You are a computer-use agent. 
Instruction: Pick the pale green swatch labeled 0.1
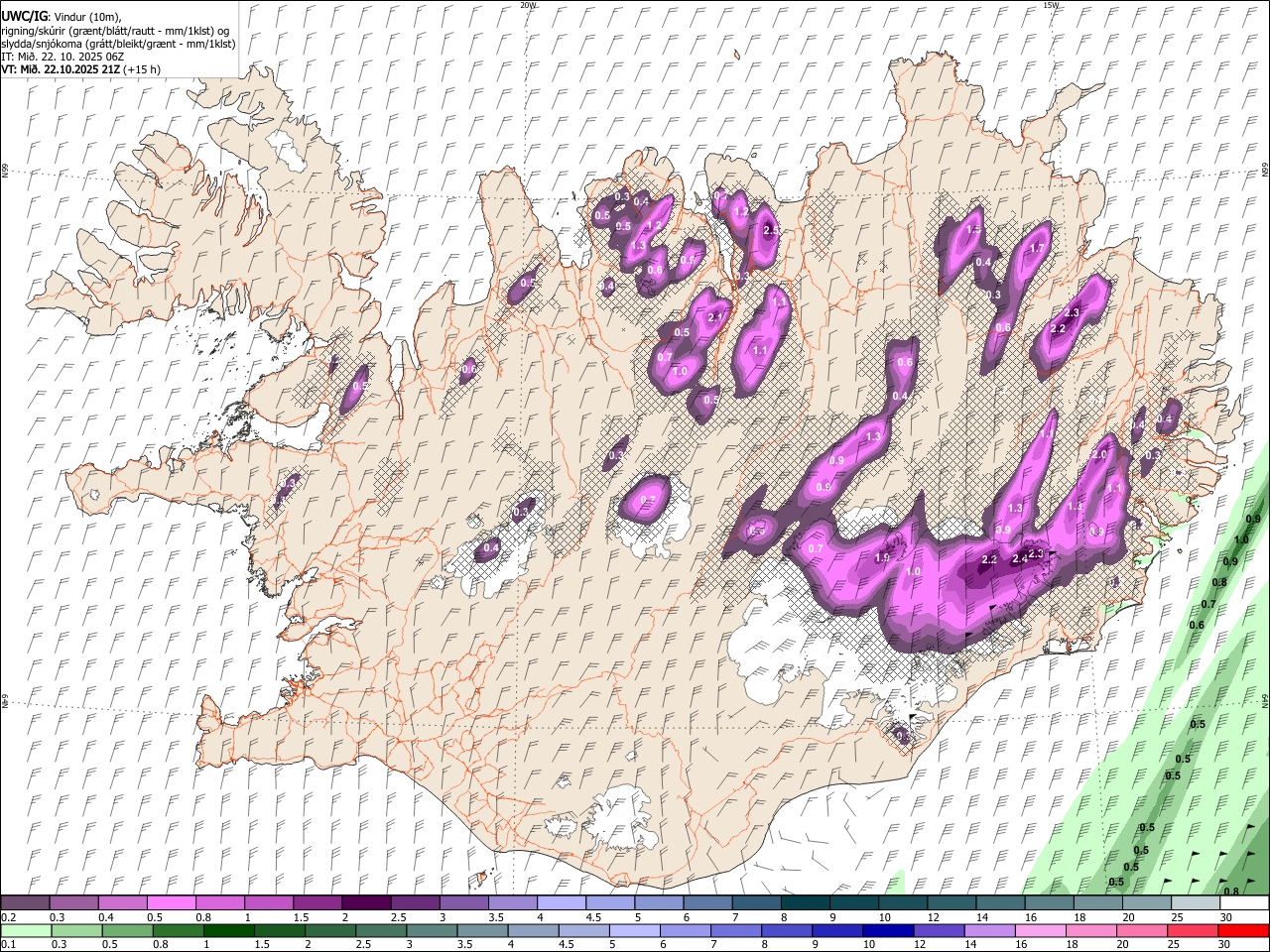(x=25, y=931)
